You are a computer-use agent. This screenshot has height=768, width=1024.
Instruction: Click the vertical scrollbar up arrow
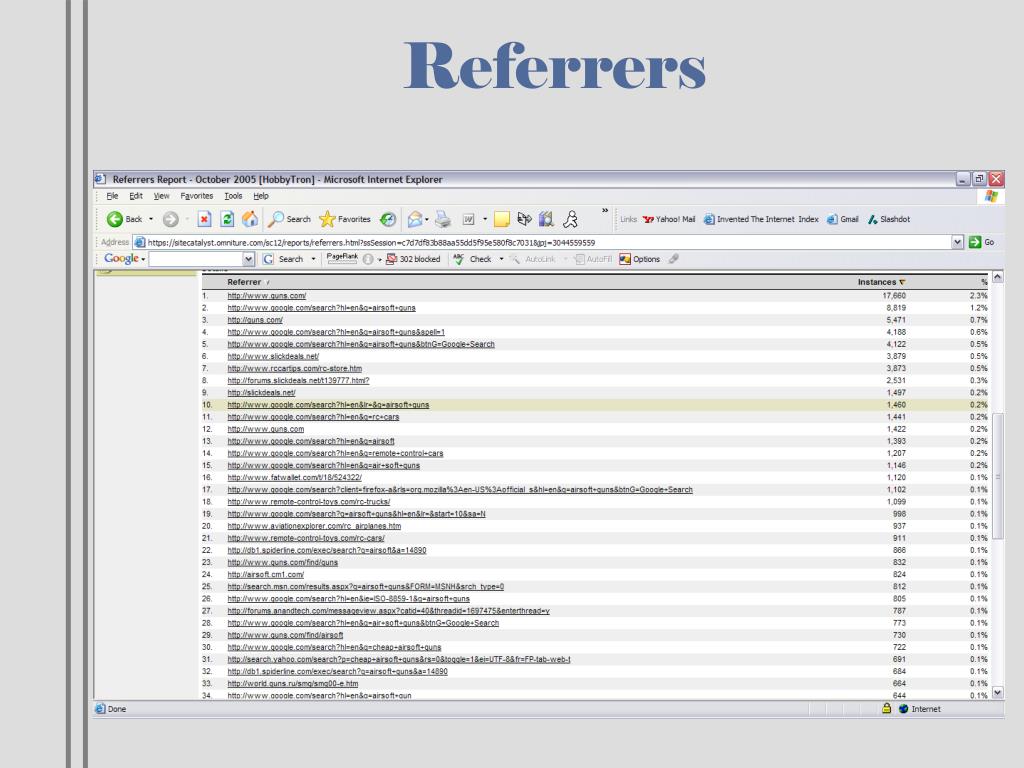click(x=997, y=277)
